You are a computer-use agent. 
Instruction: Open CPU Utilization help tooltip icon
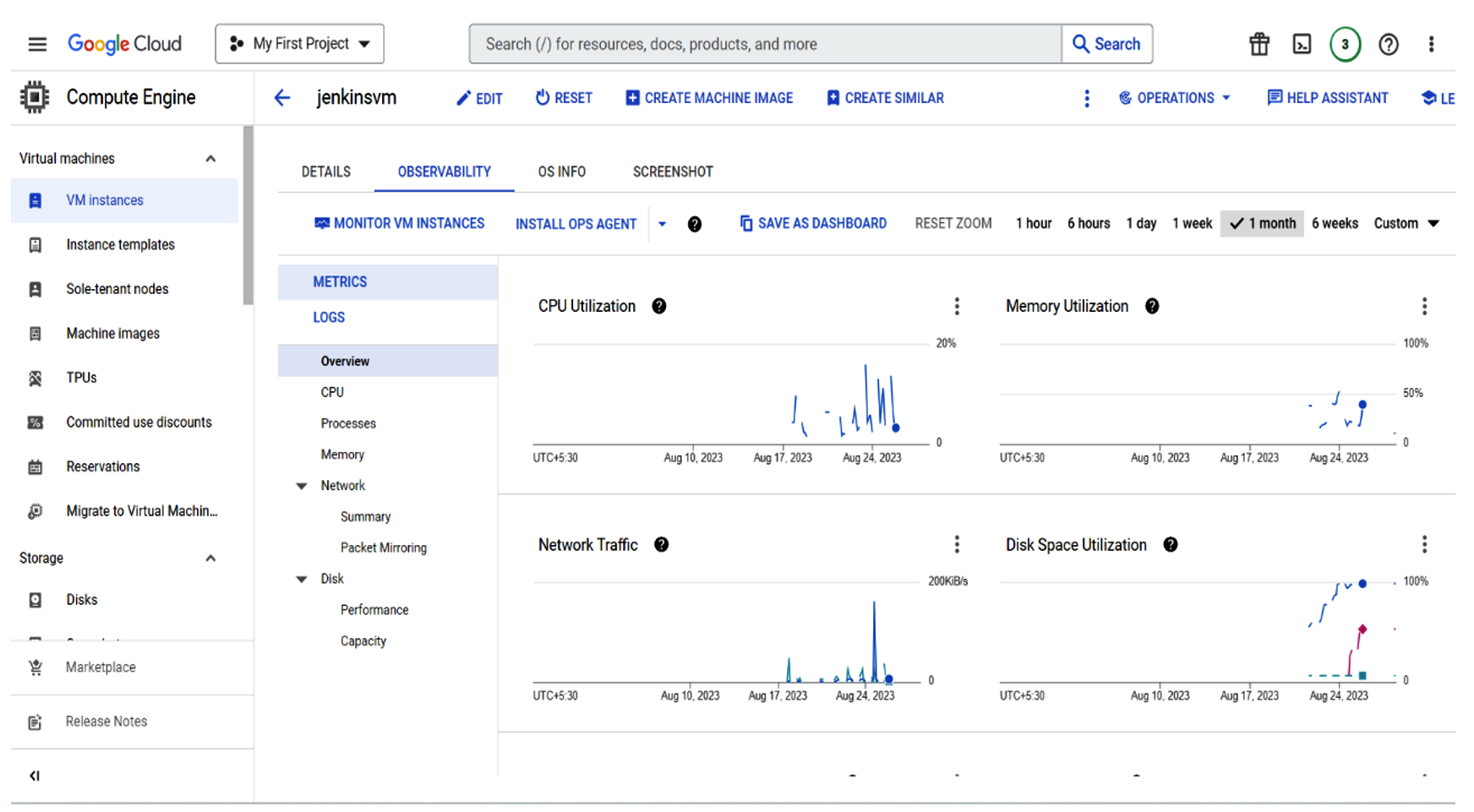click(659, 306)
